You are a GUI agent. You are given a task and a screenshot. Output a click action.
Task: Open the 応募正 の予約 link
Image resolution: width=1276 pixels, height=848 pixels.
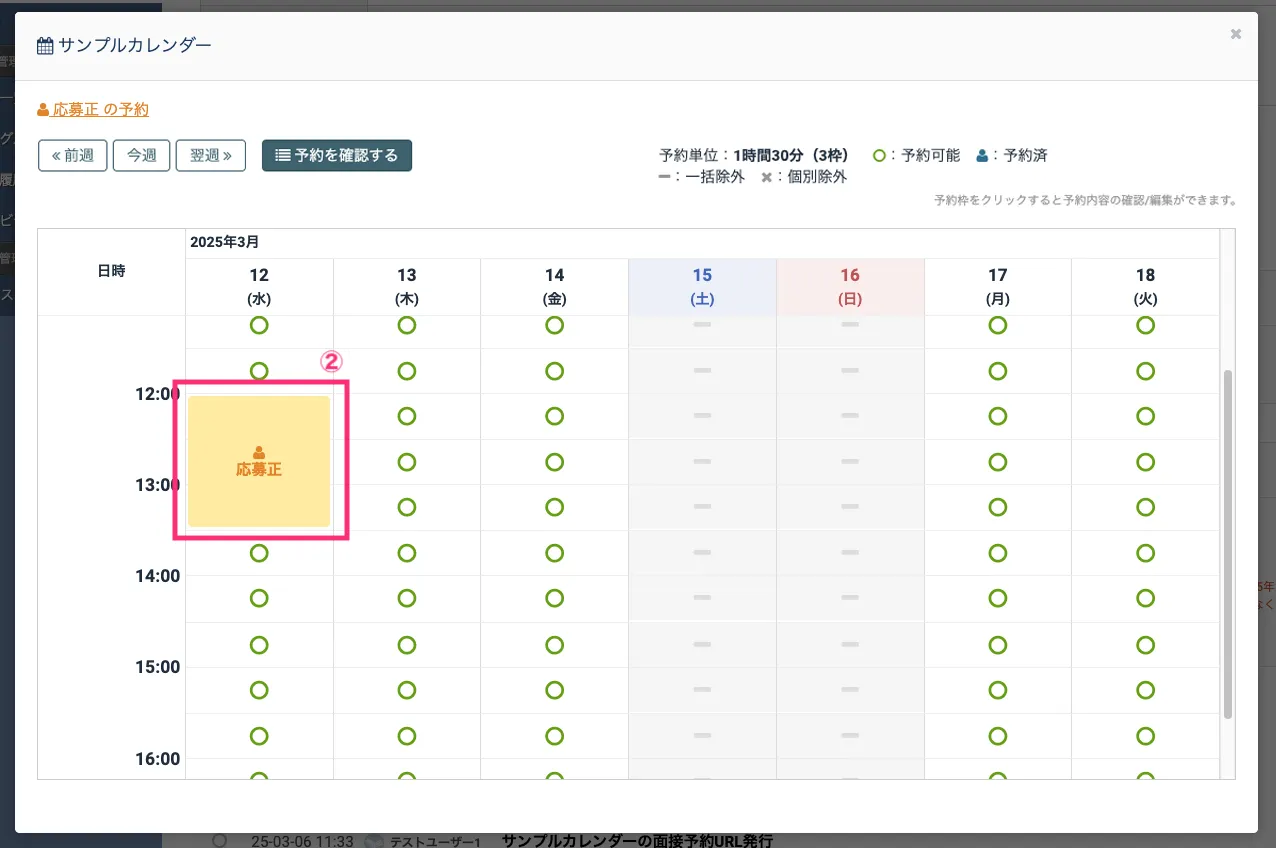pyautogui.click(x=93, y=110)
